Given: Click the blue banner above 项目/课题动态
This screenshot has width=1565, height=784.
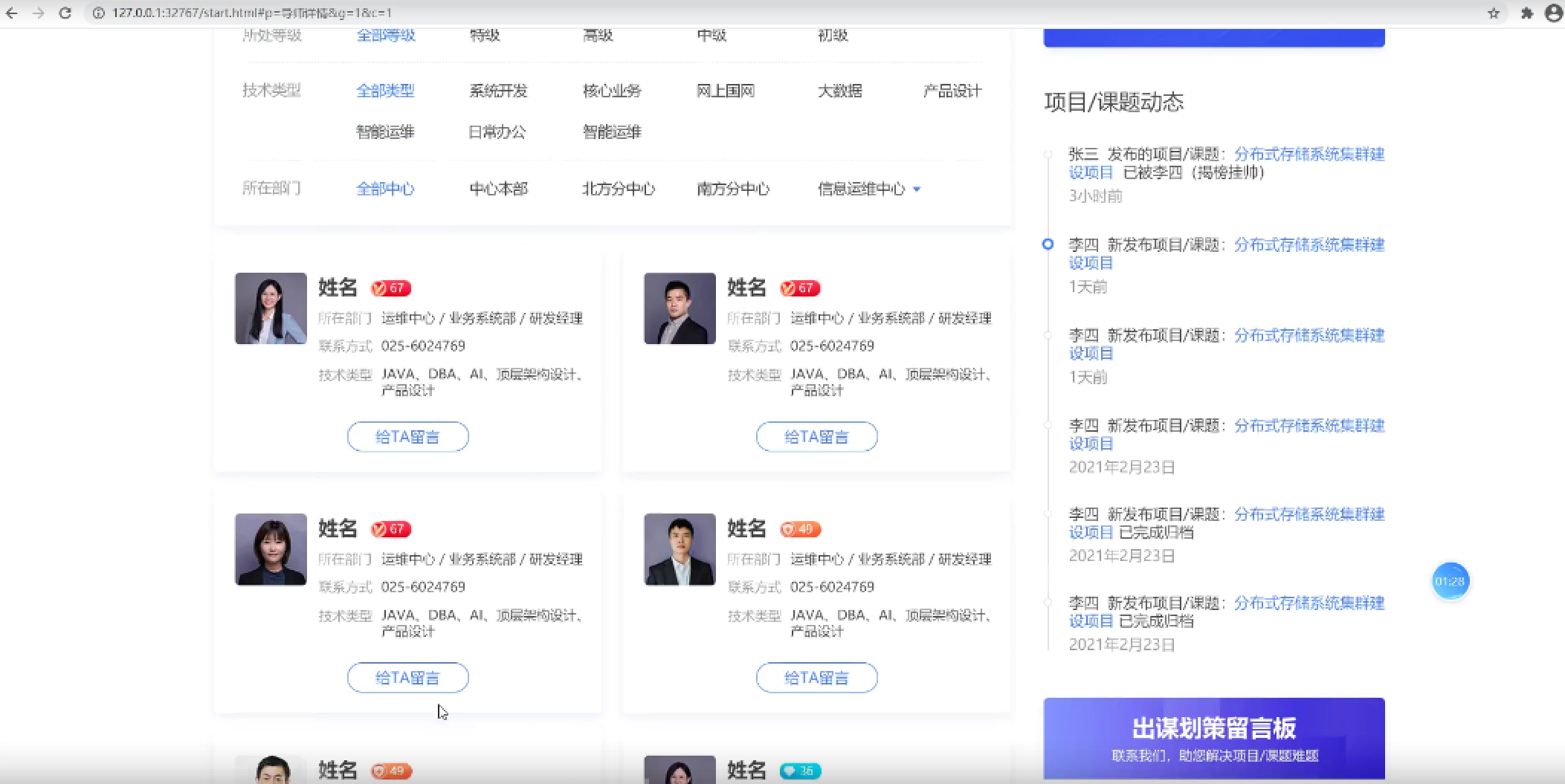Looking at the screenshot, I should tap(1214, 37).
